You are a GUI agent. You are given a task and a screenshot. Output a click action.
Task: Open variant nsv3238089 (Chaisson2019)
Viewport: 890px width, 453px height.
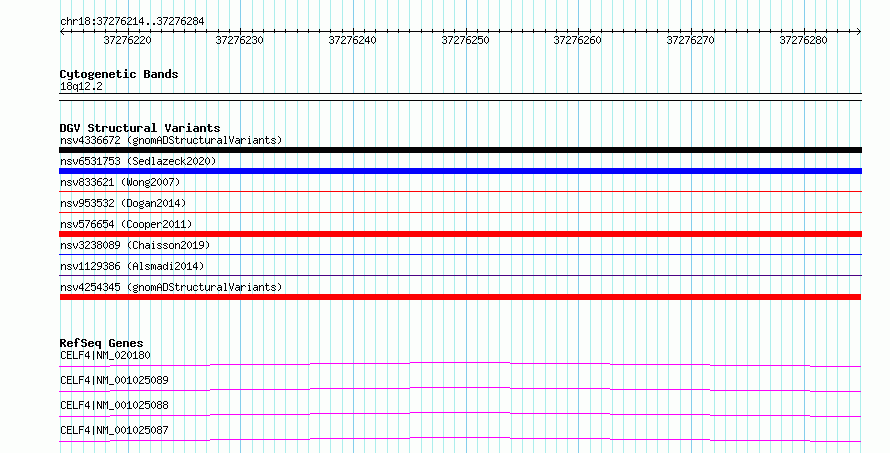click(135, 245)
